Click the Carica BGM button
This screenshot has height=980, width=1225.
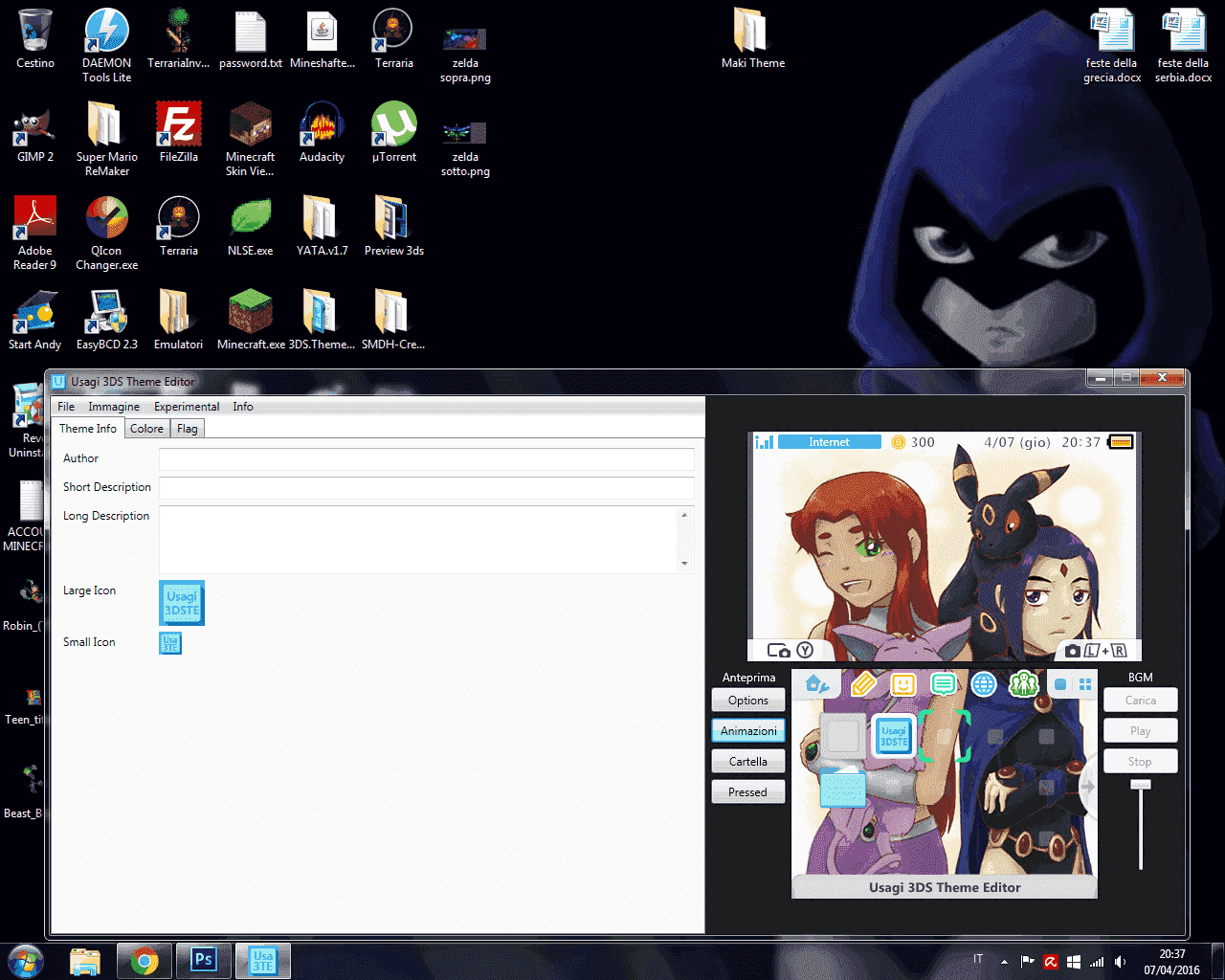point(1140,701)
